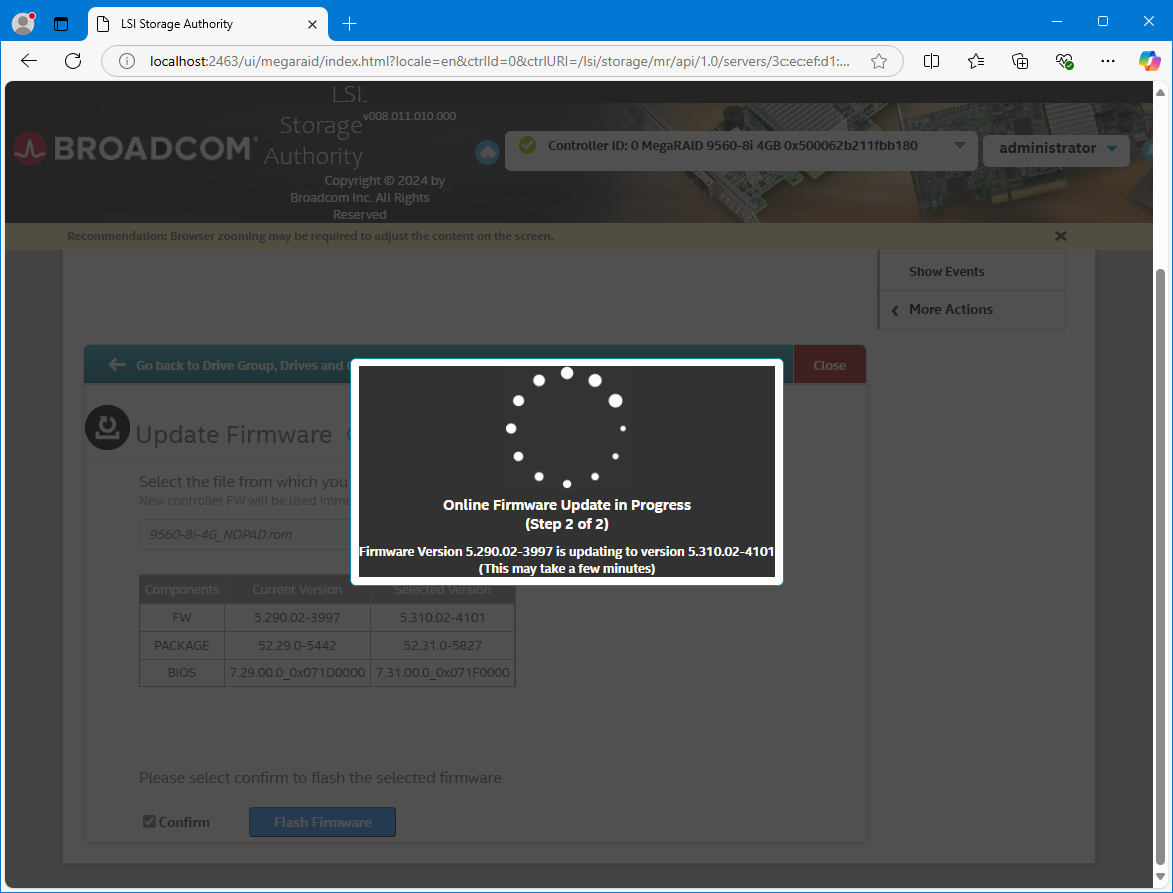Select BIOS current version 7.29.00.0_0x071D0000 cell

tap(297, 672)
